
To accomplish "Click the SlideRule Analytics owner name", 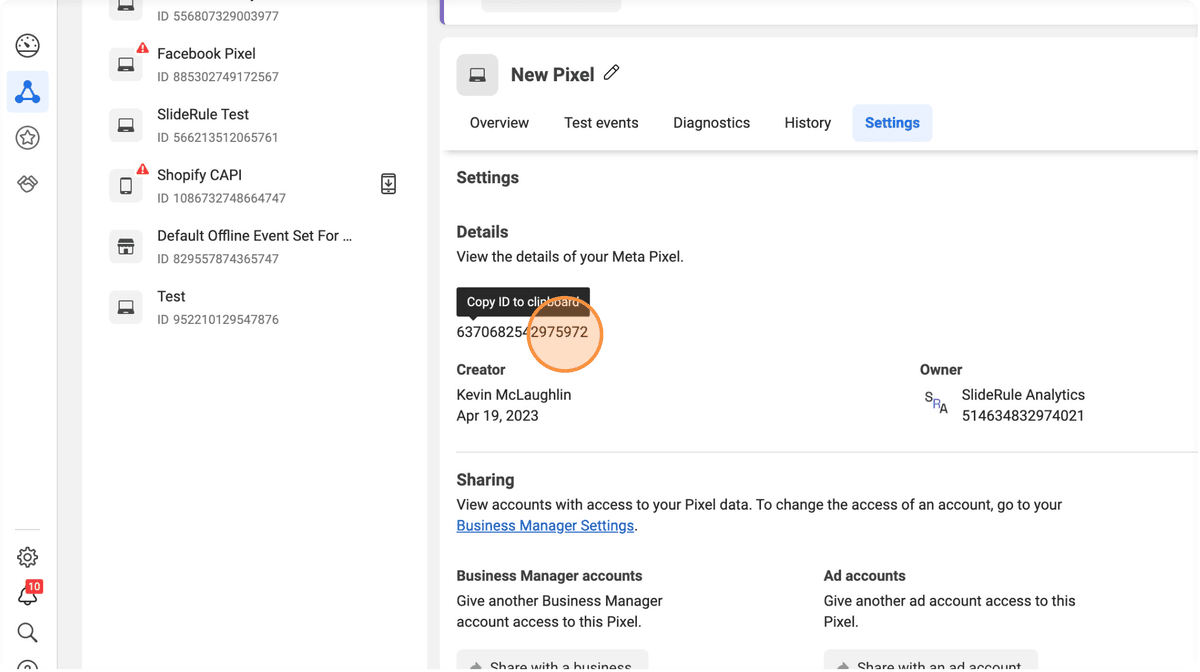I will point(1023,395).
